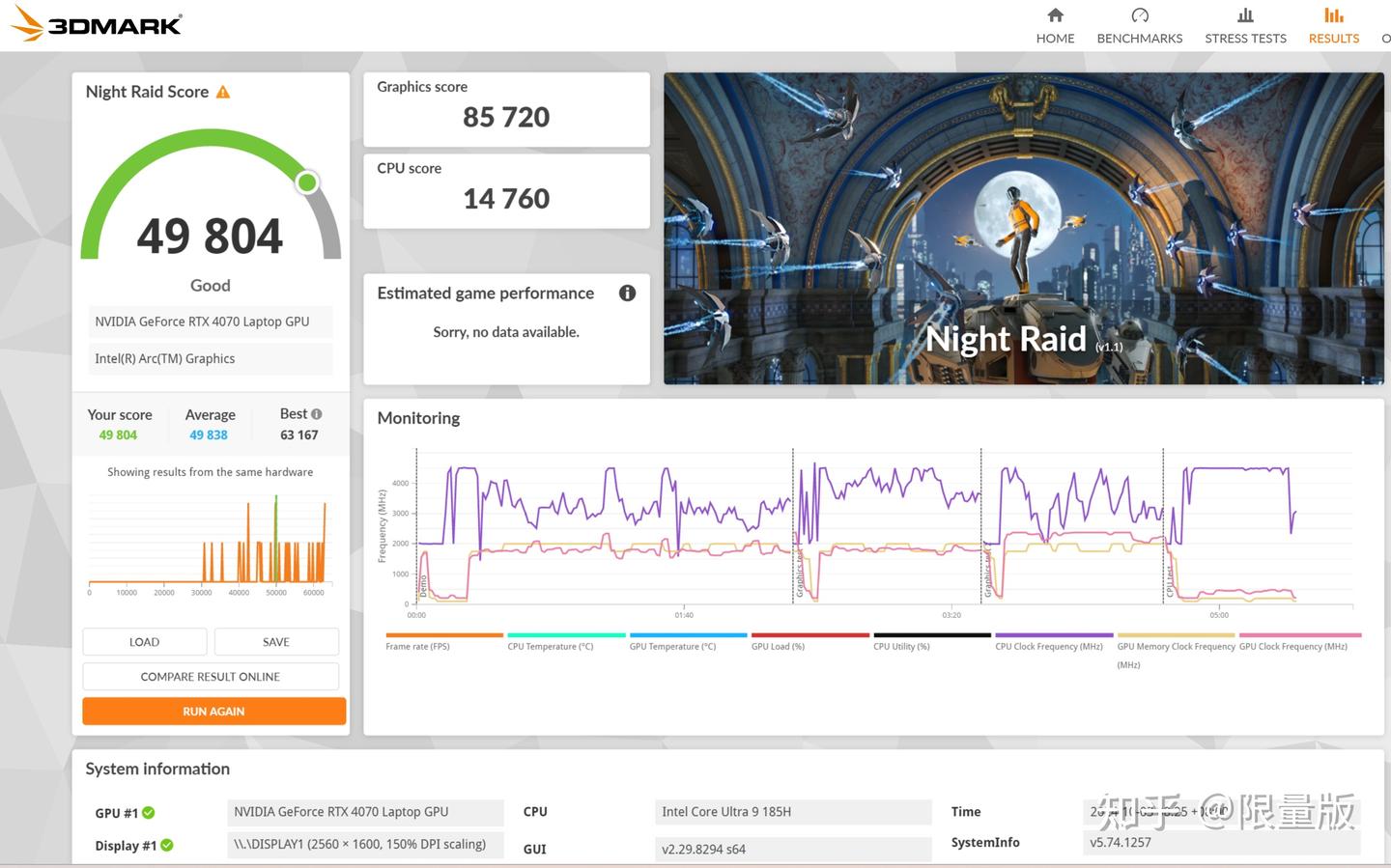The height and width of the screenshot is (868, 1391).
Task: Click the Night Raid benchmark thumbnail image
Action: (x=1023, y=229)
